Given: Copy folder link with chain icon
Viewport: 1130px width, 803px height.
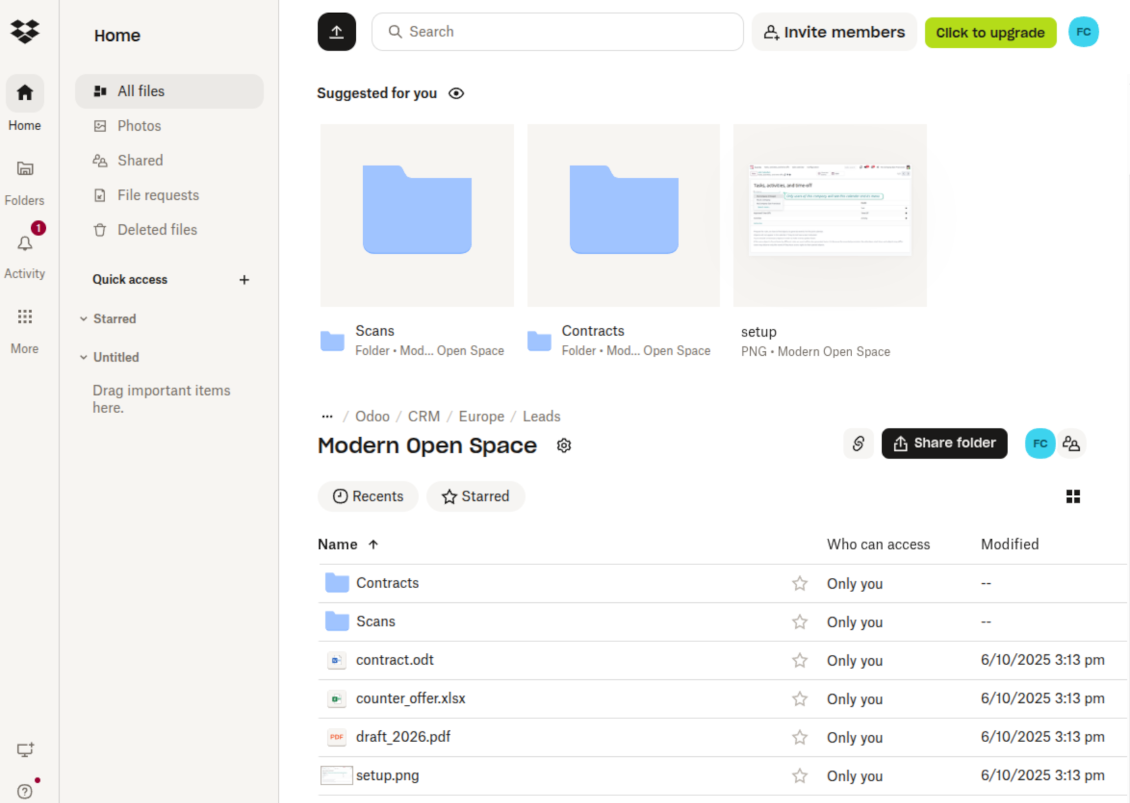Looking at the screenshot, I should [x=858, y=443].
